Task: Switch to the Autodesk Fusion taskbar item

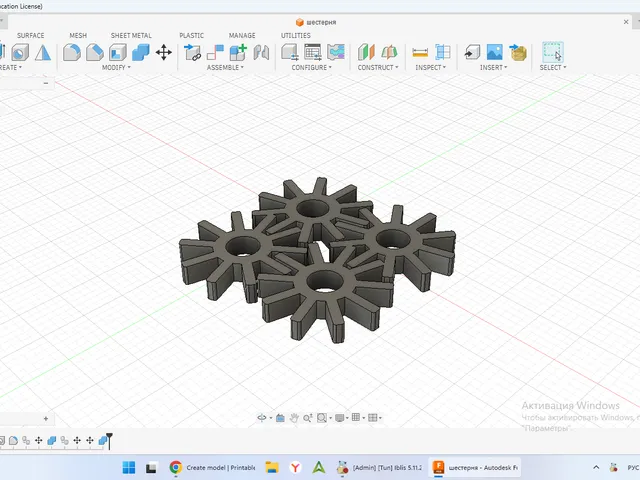Action: point(474,467)
